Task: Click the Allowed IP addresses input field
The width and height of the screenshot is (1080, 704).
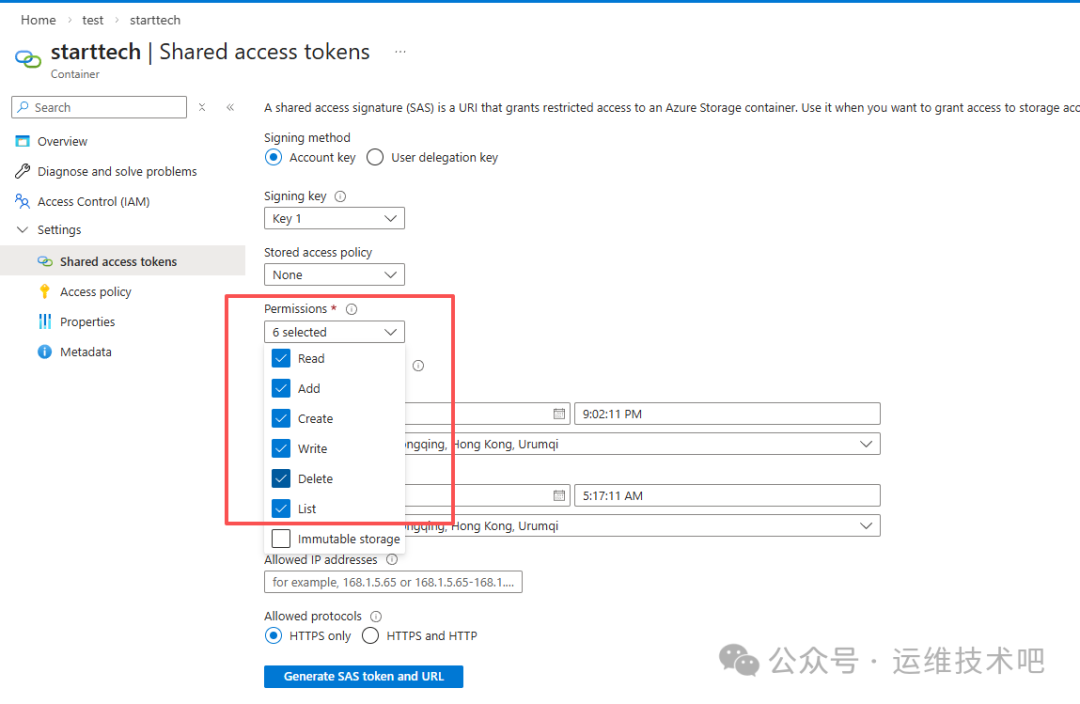Action: (x=393, y=582)
